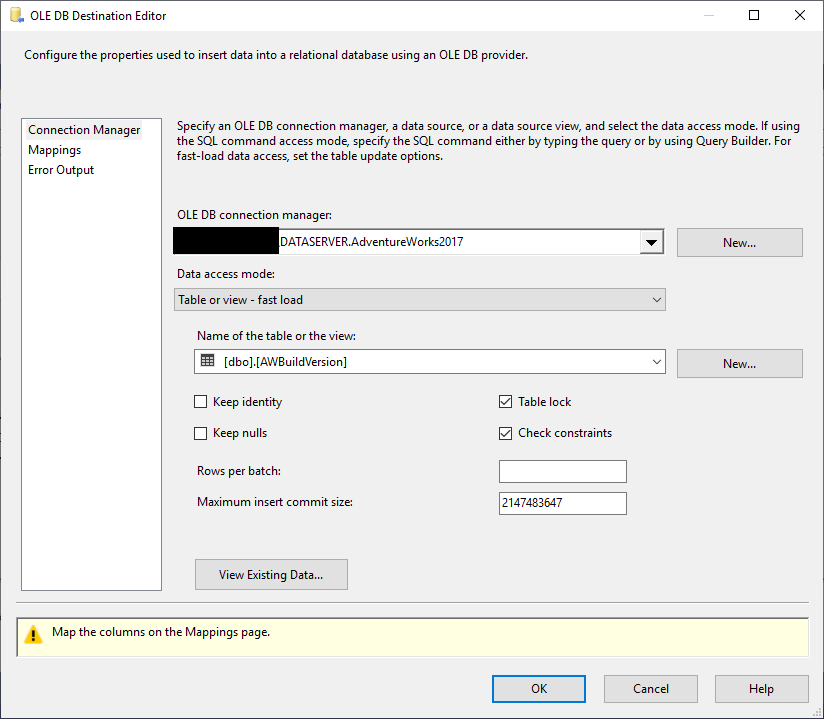
Task: Click into the Rows per batch field
Action: [x=562, y=472]
